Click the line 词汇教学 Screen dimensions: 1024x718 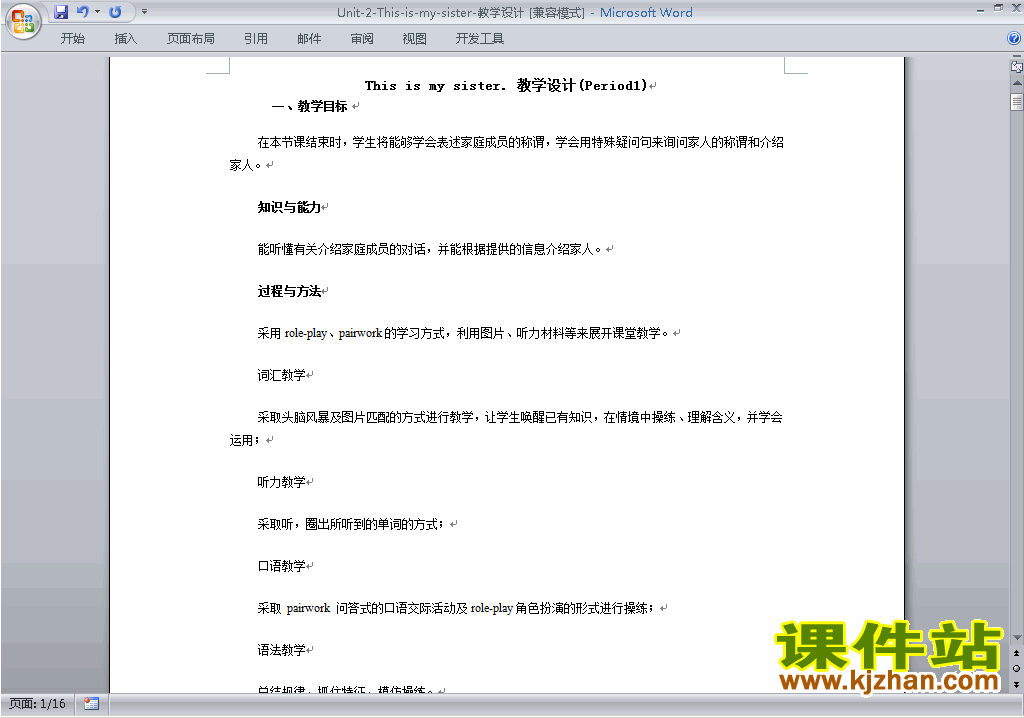pos(281,375)
